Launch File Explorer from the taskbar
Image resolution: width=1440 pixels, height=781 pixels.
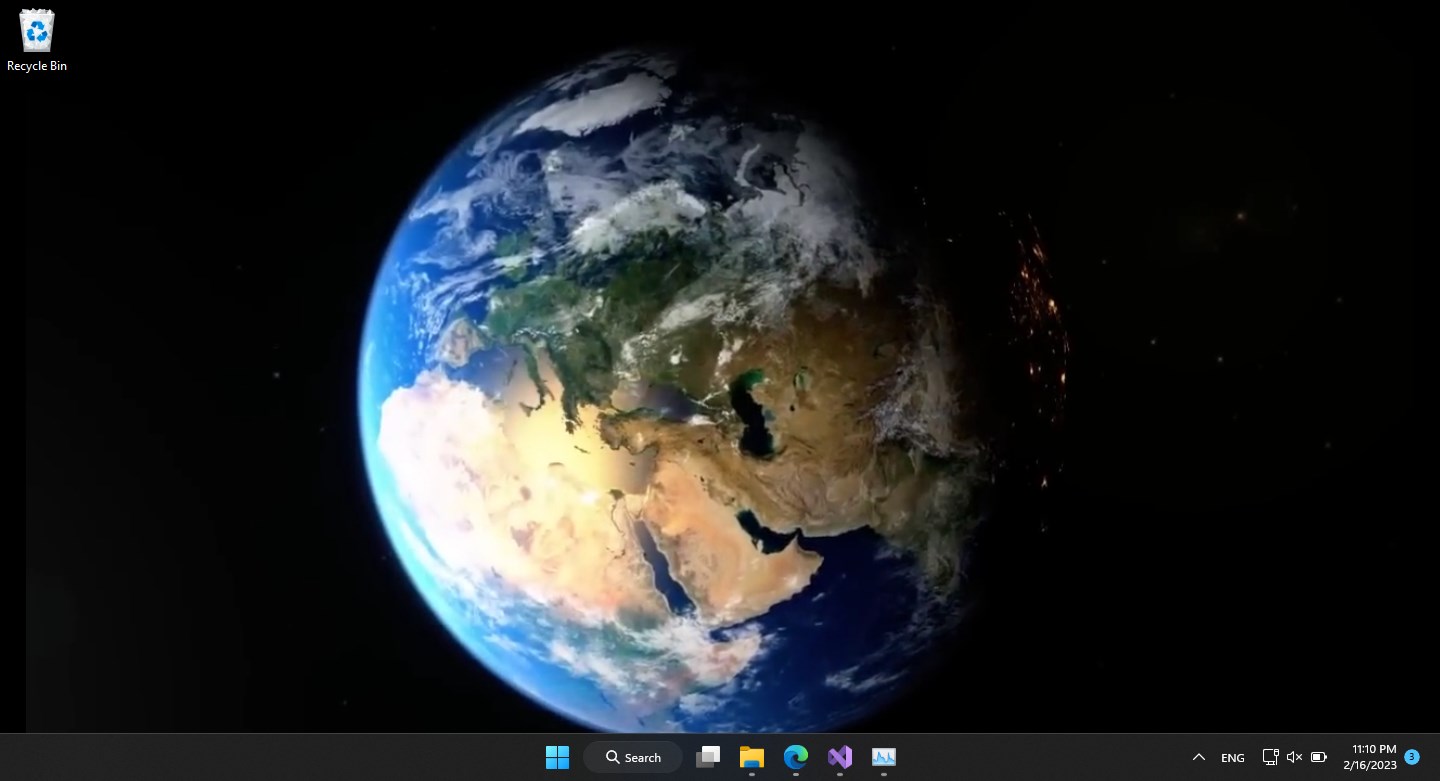751,757
